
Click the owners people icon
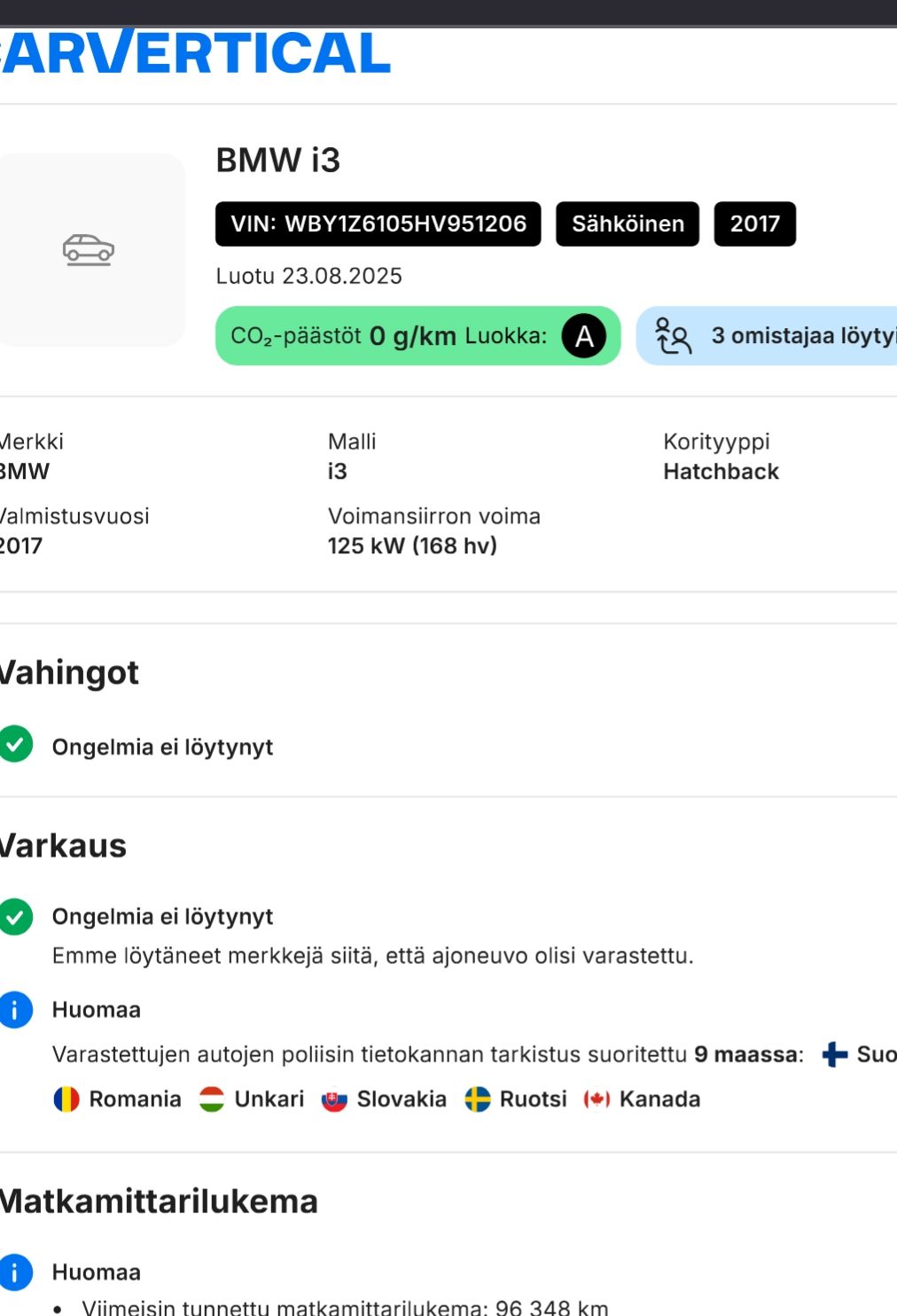coord(674,336)
